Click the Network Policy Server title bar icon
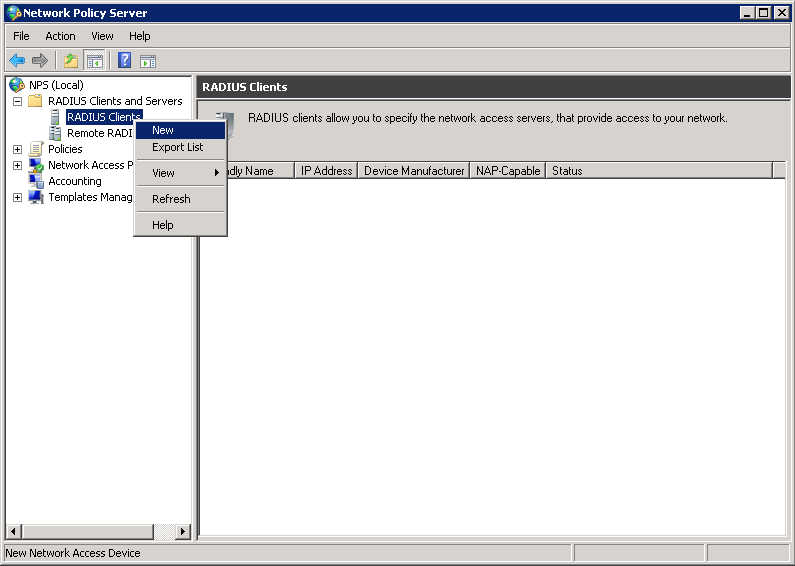 tap(14, 13)
